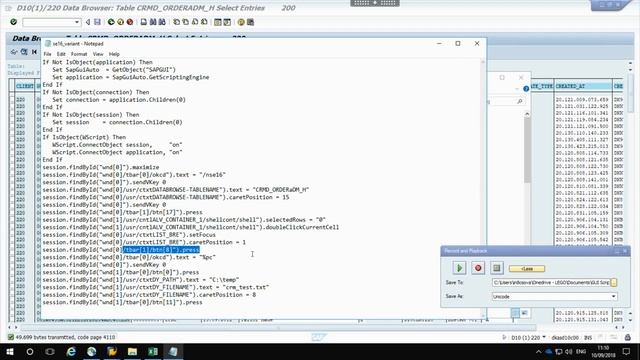Open the Notepad Help menu

[114, 54]
